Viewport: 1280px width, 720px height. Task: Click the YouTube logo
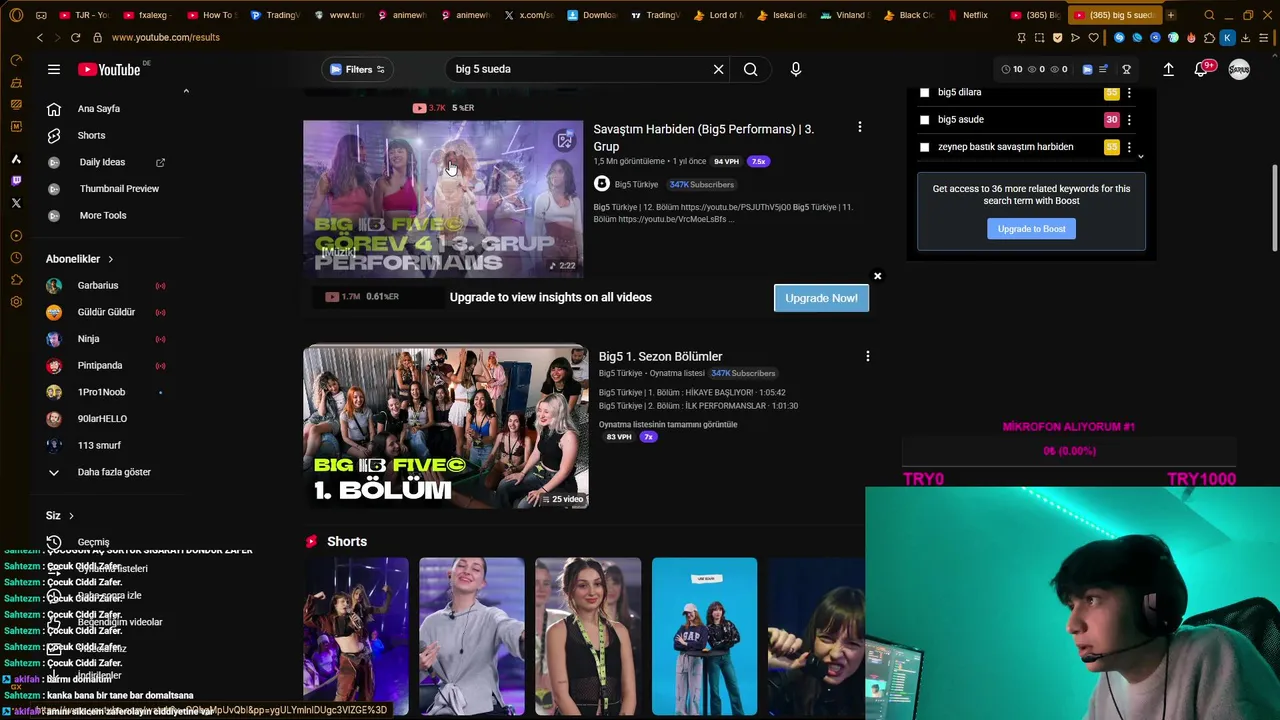(110, 69)
